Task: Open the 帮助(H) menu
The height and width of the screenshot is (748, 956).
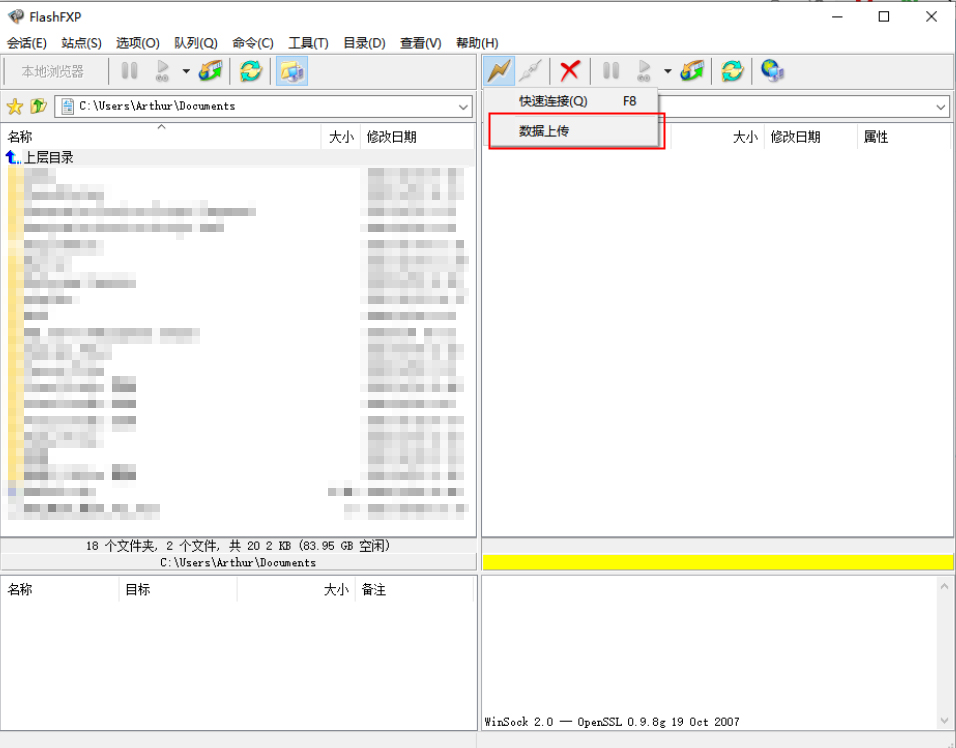Action: (477, 43)
